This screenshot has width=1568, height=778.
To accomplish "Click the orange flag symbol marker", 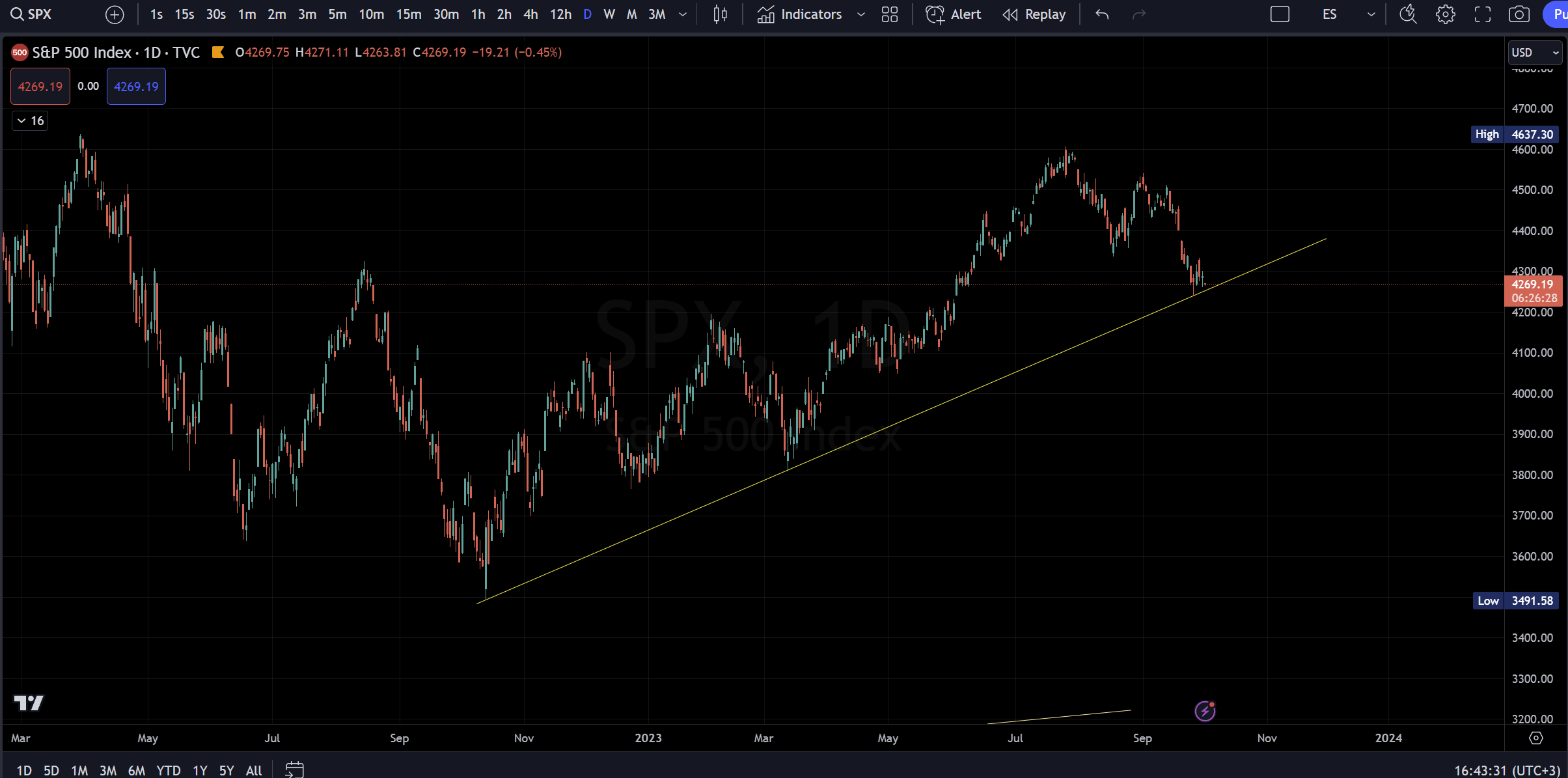I will pos(218,52).
